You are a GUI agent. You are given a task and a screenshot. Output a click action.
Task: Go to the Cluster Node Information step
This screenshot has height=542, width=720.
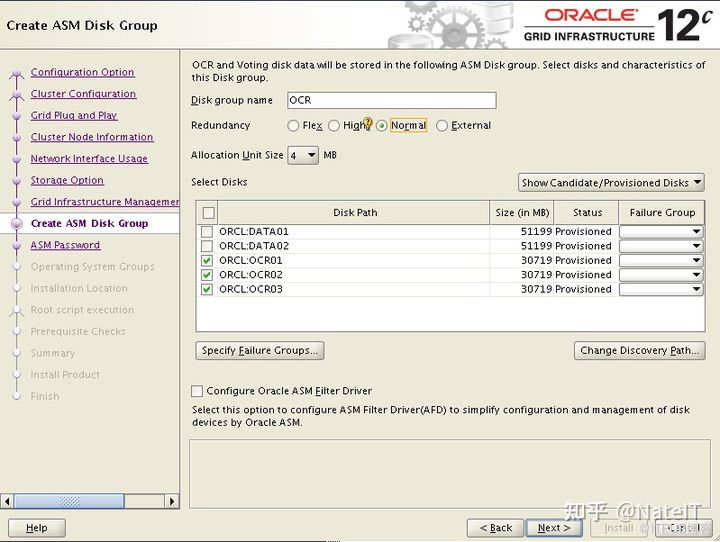pyautogui.click(x=92, y=137)
